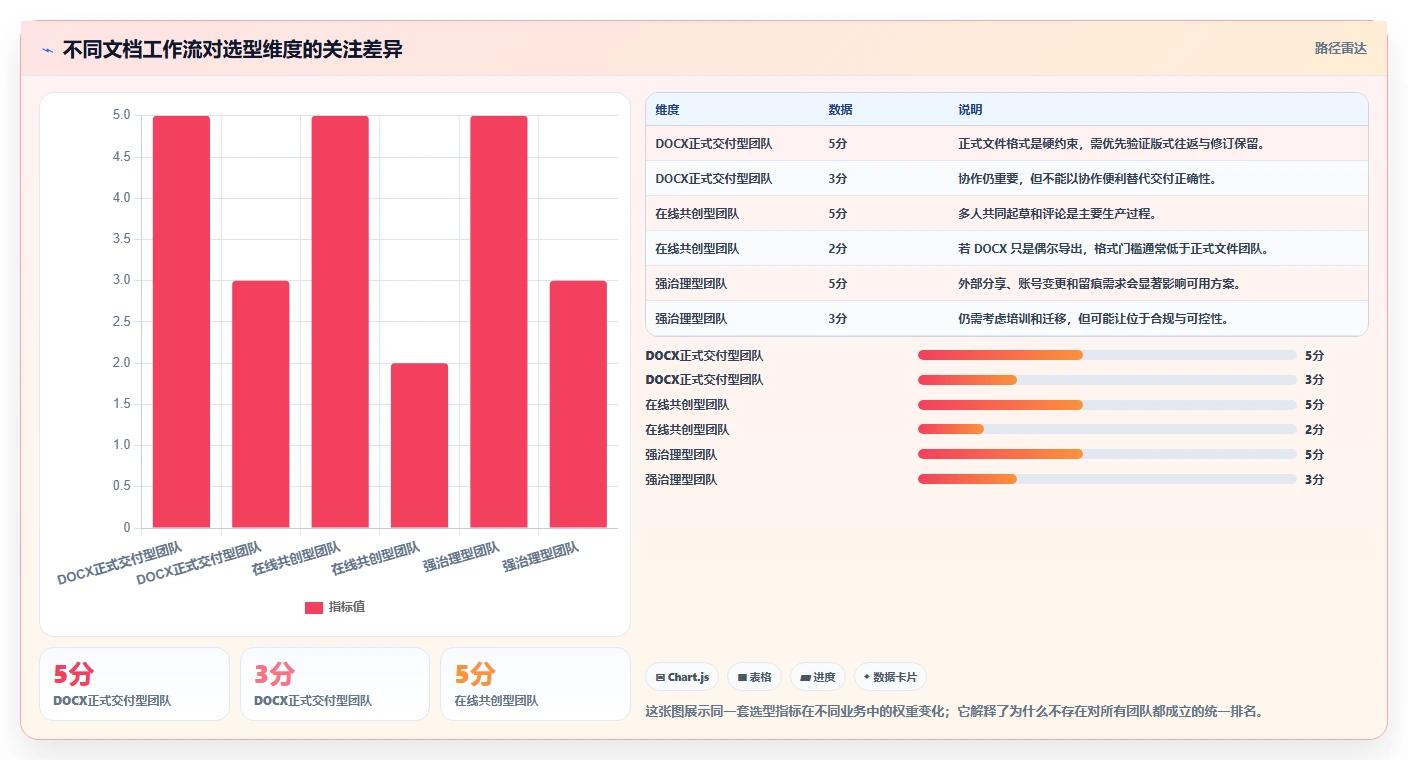The width and height of the screenshot is (1408, 760).
Task: Click the 维度 column header
Action: (x=667, y=110)
